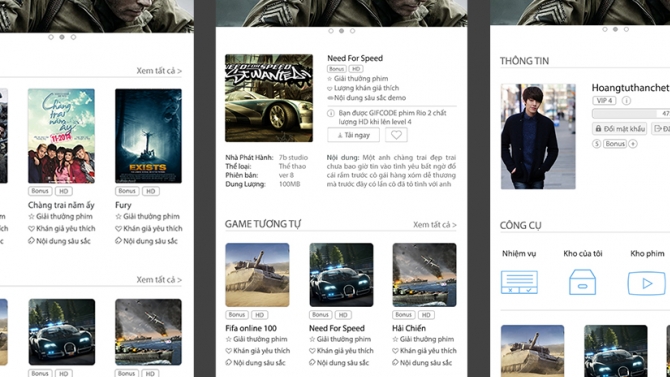Image resolution: width=670 pixels, height=377 pixels.
Task: Open Xem tất cả above the left-screen game thumbnails
Action: 159,280
